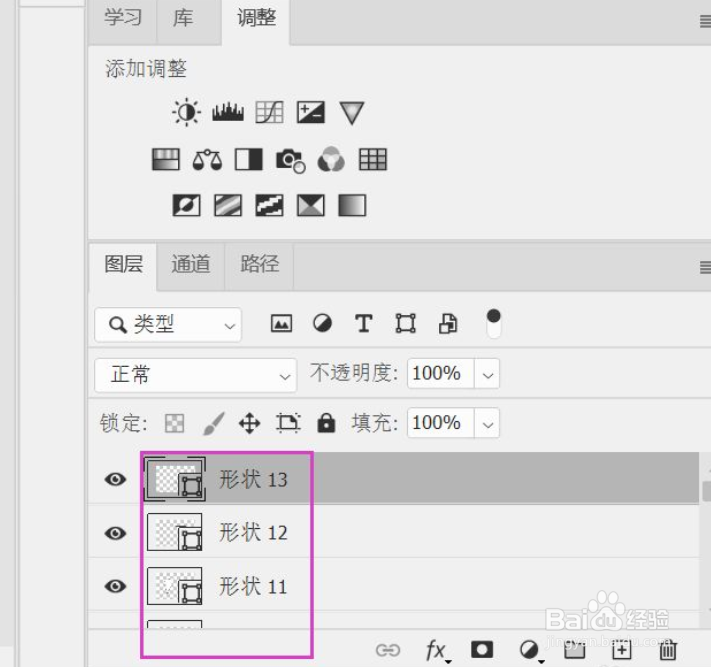This screenshot has width=711, height=667.
Task: Add a Vibrance adjustment
Action: (x=352, y=112)
